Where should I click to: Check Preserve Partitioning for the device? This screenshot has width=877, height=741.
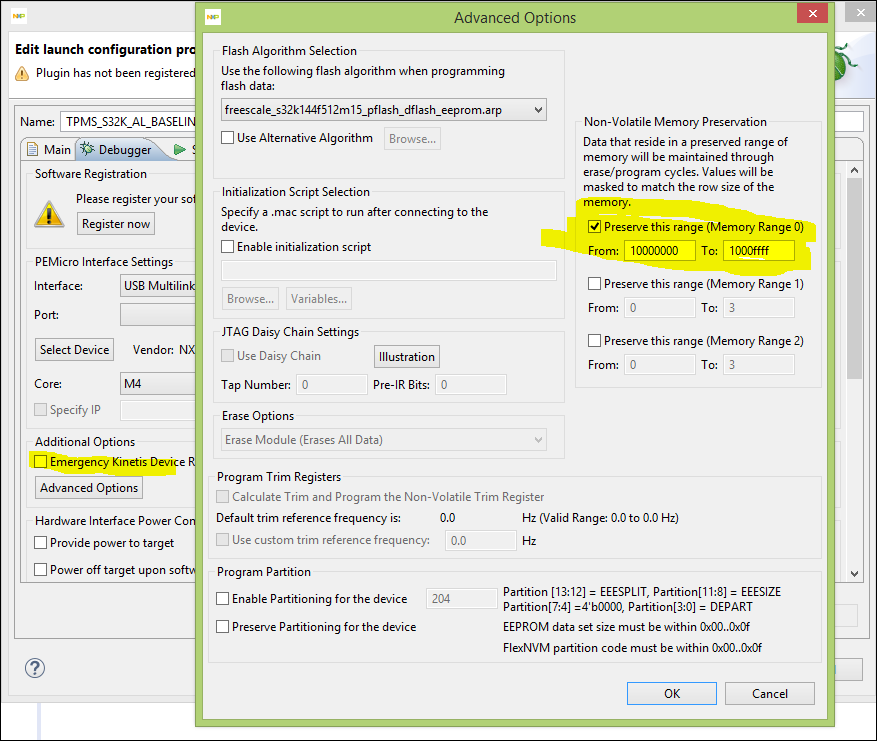click(223, 626)
